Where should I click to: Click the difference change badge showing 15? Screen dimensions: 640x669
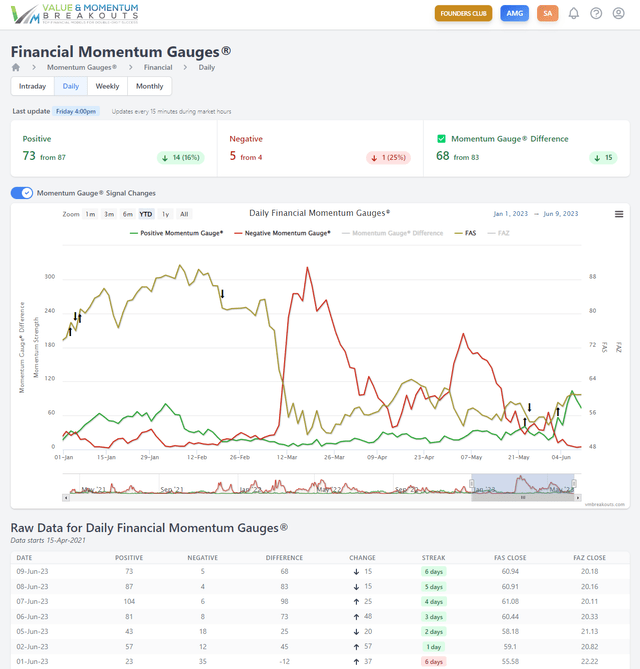[603, 157]
